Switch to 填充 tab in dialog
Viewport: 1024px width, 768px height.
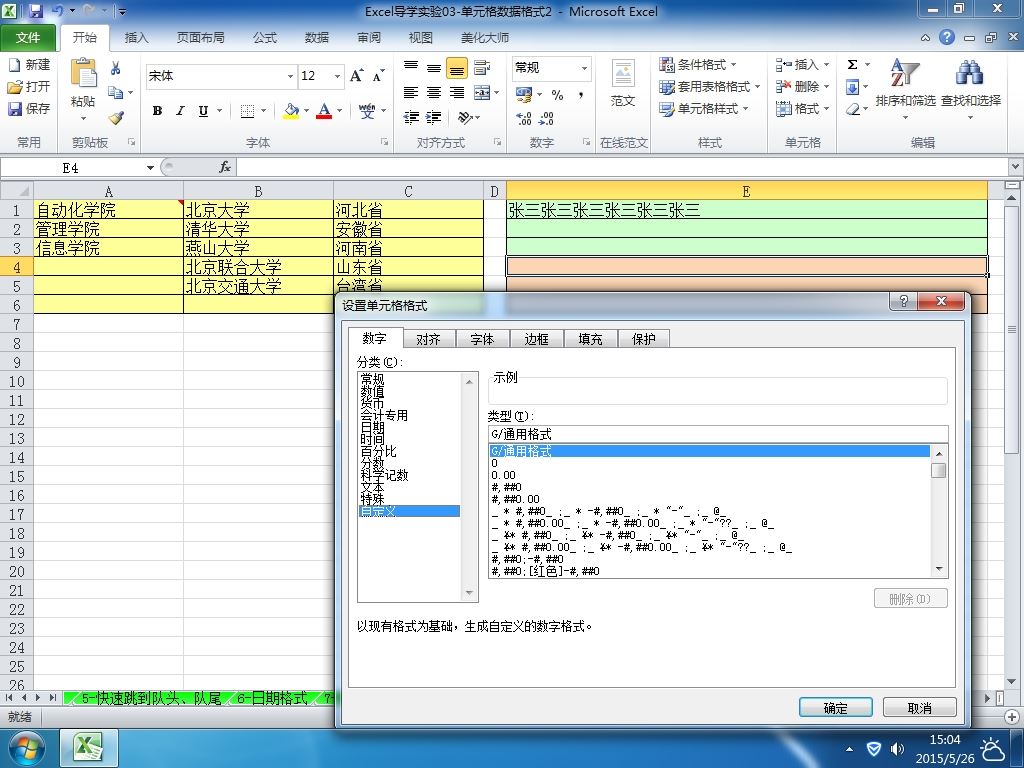590,339
